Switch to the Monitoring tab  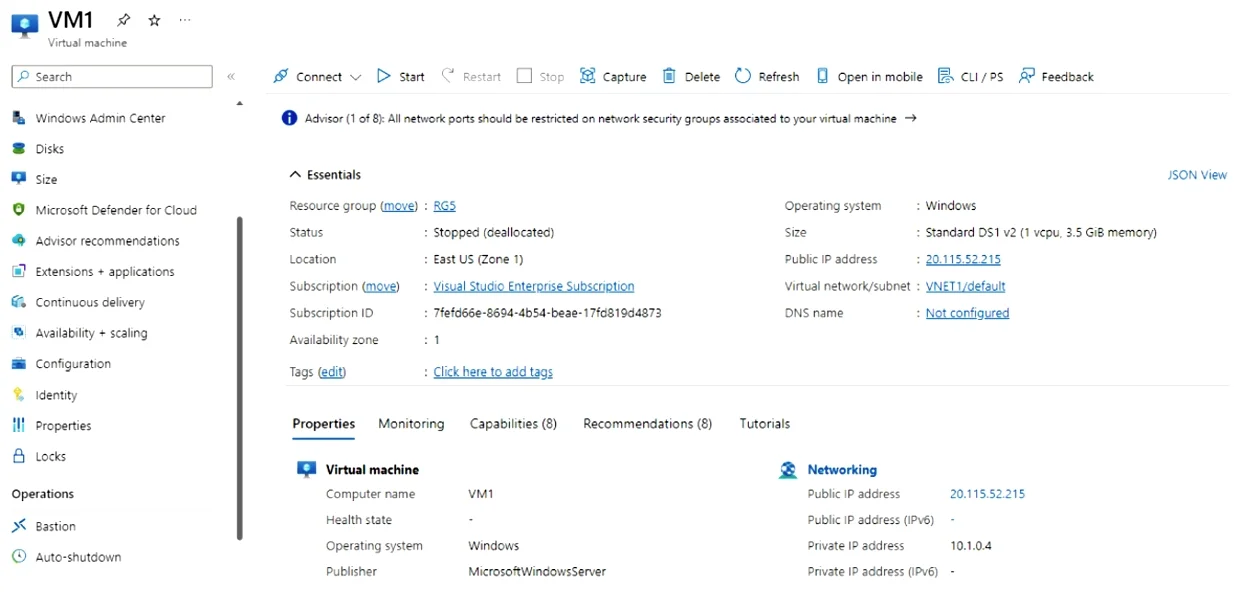tap(411, 424)
